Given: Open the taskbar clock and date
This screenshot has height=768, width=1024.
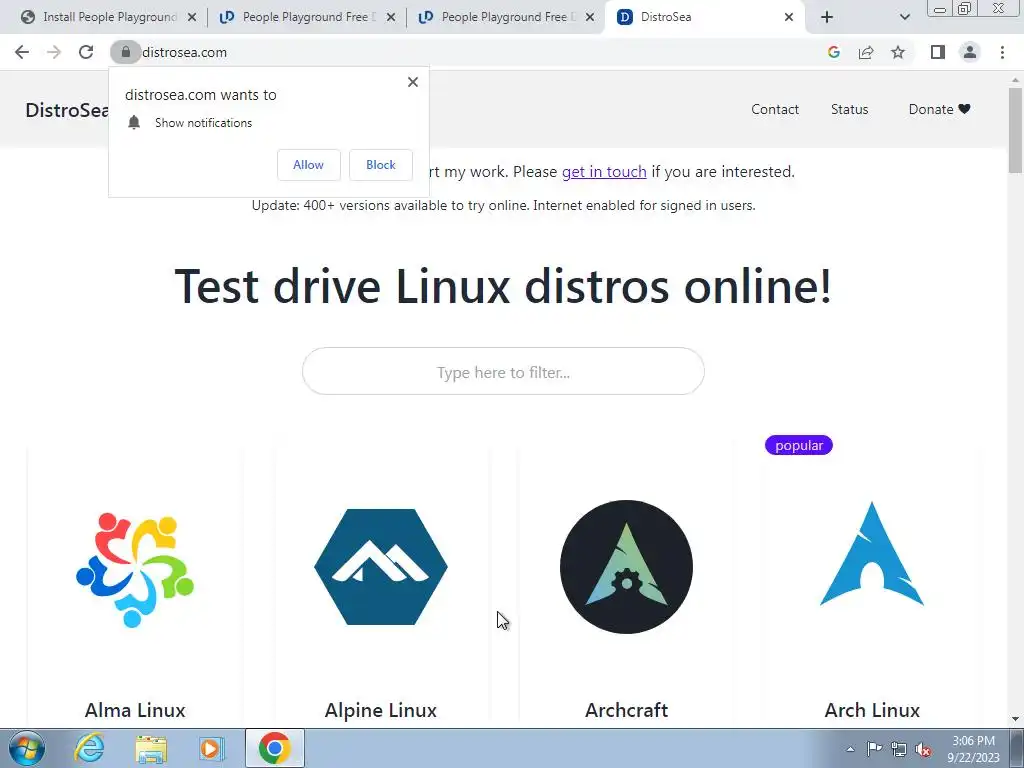Looking at the screenshot, I should coord(973,749).
